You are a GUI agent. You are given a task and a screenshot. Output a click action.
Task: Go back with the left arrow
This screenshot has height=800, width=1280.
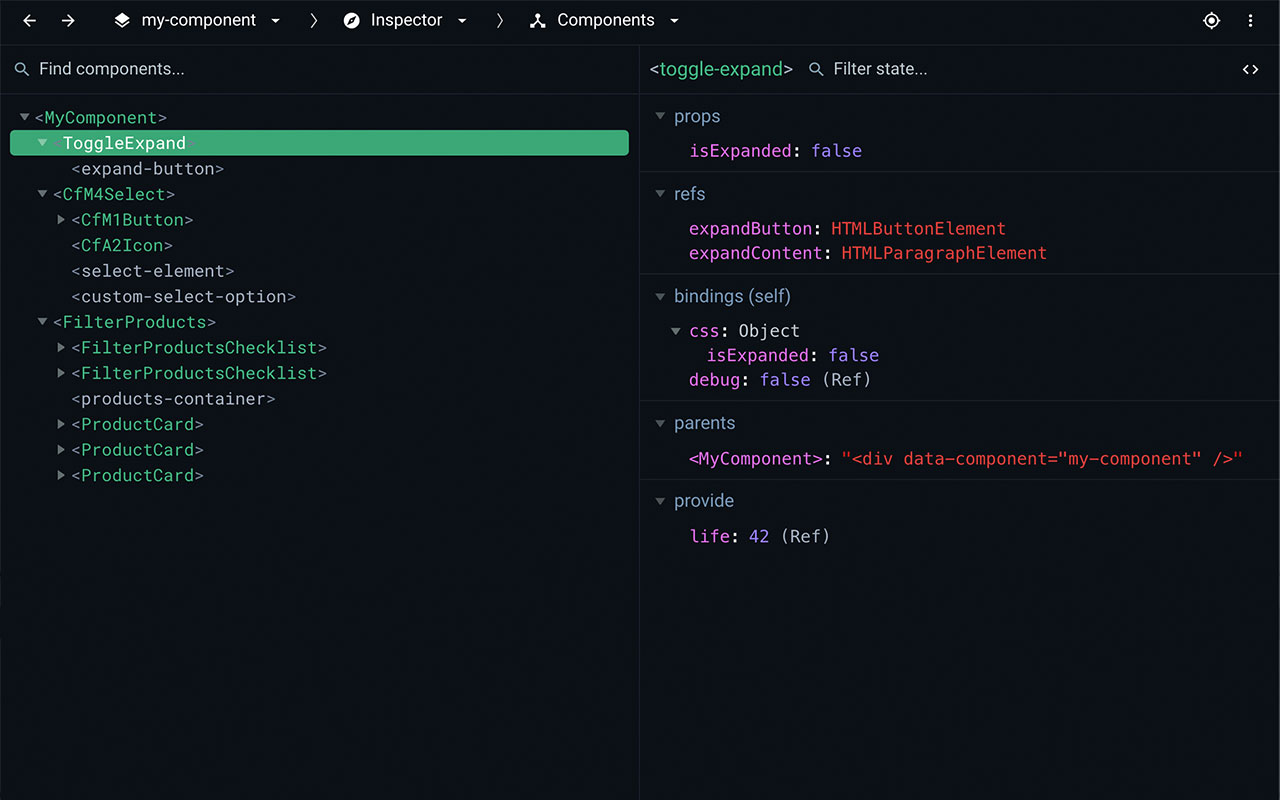point(30,20)
